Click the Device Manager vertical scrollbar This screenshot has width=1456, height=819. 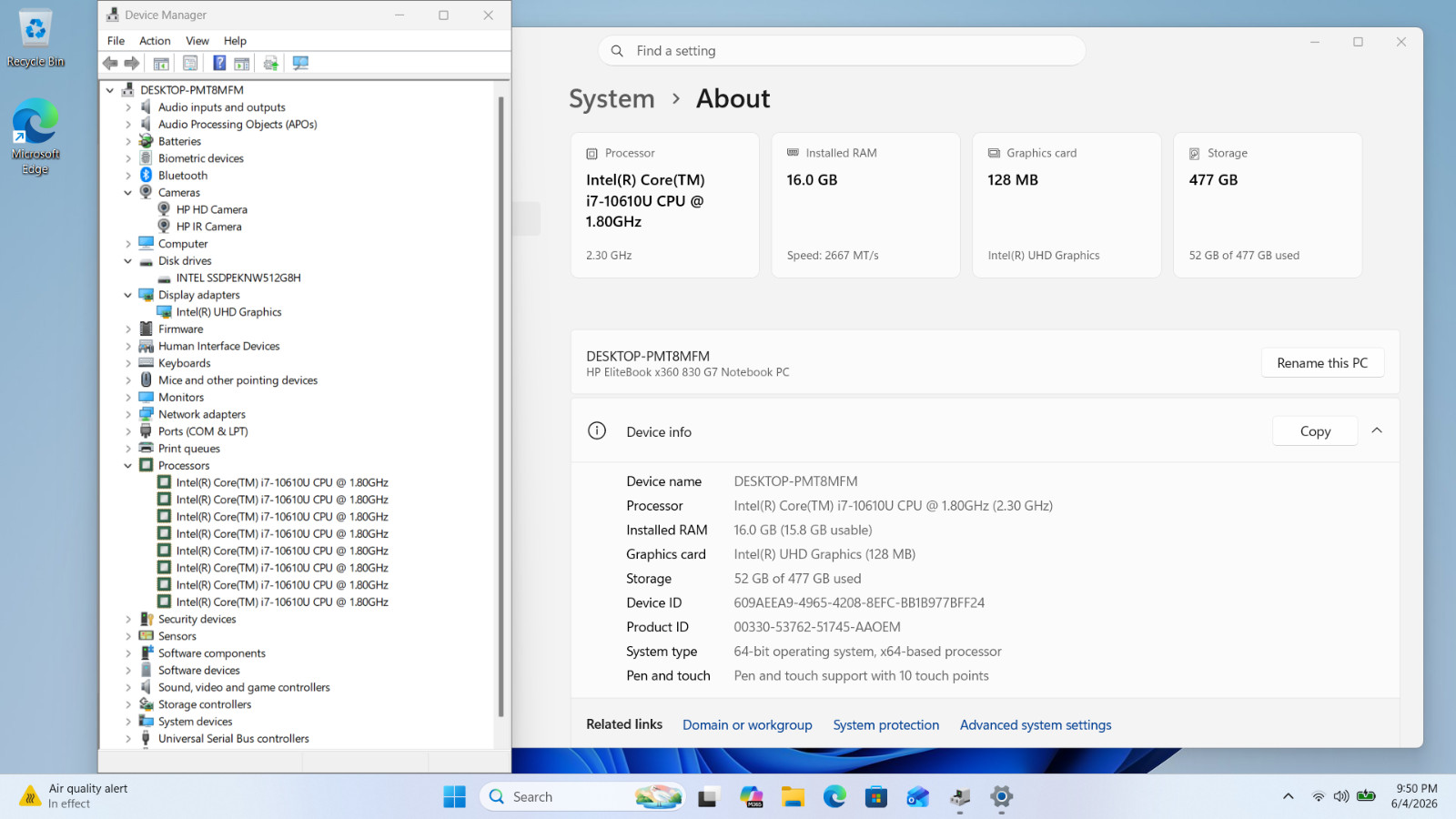[x=501, y=407]
